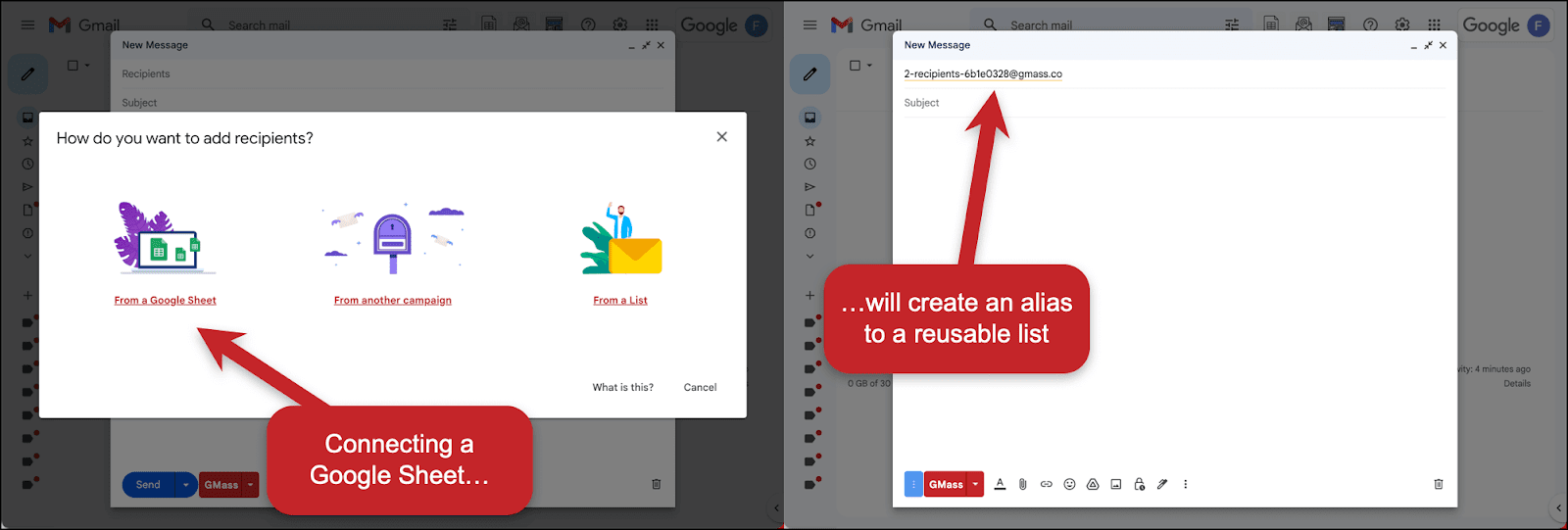The image size is (1568, 530).
Task: Toggle confidential mode in right compose toolbar
Action: coord(1139,484)
